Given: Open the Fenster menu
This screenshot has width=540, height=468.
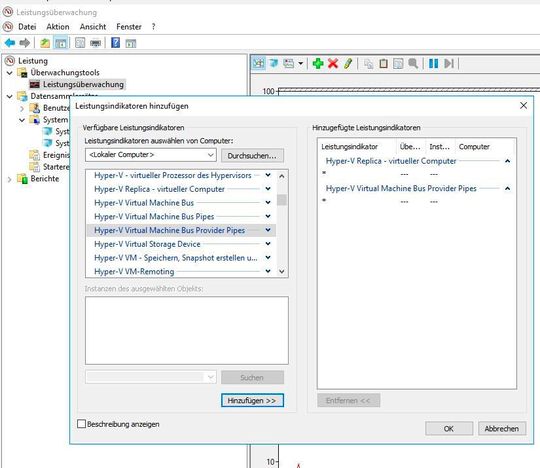Looking at the screenshot, I should tap(129, 27).
